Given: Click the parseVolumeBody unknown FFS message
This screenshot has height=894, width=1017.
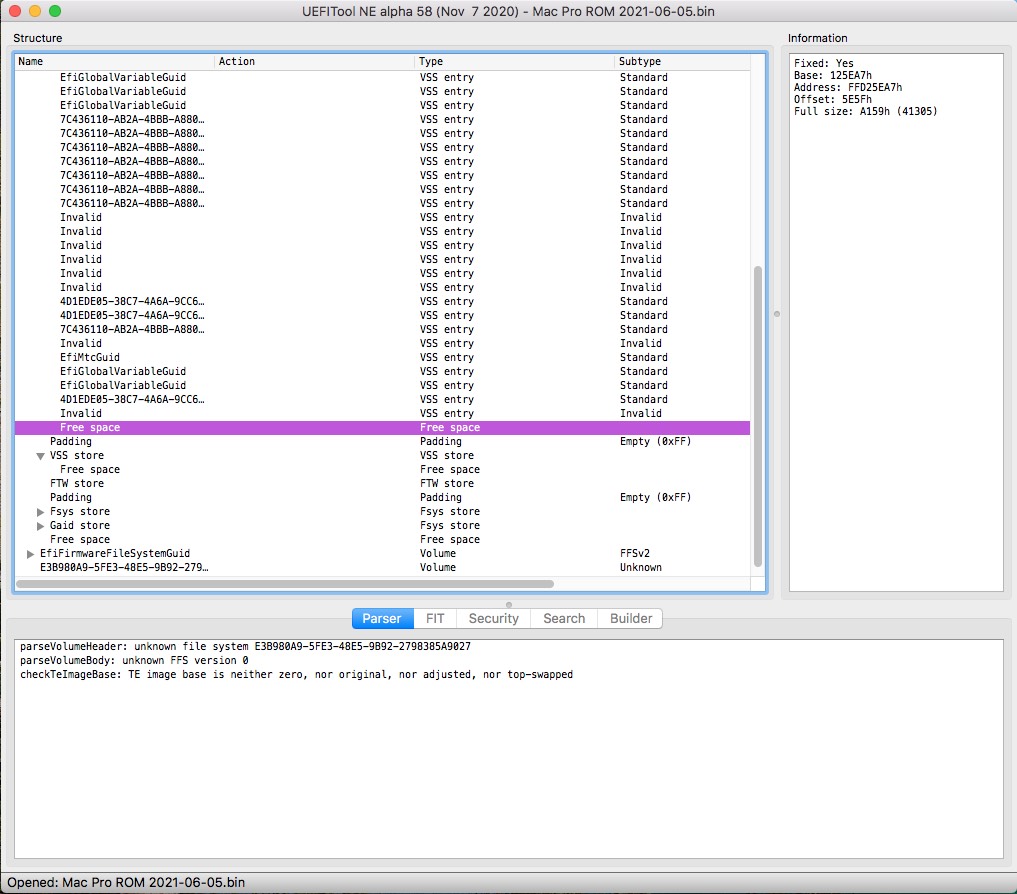Looking at the screenshot, I should click(134, 660).
